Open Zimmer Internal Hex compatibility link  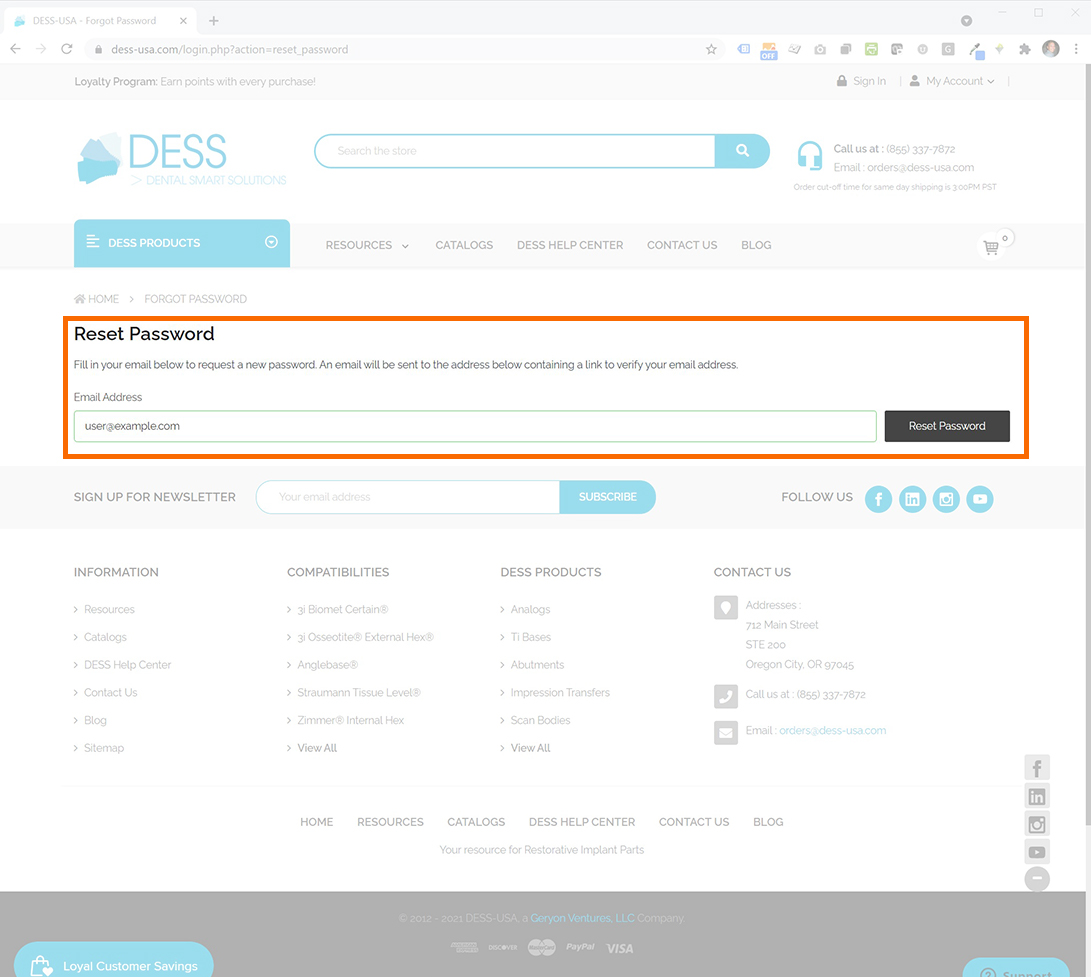click(x=351, y=720)
